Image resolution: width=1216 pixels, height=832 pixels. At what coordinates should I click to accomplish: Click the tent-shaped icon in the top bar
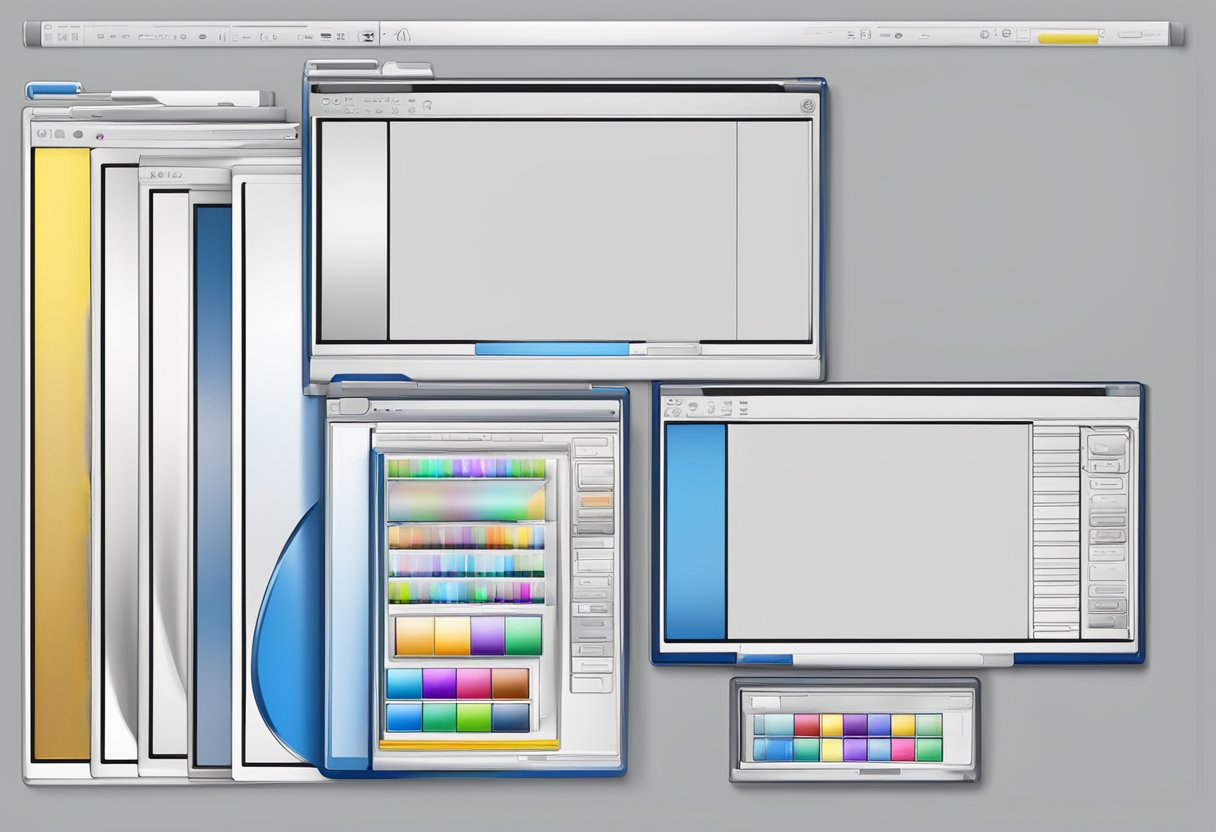click(x=402, y=35)
